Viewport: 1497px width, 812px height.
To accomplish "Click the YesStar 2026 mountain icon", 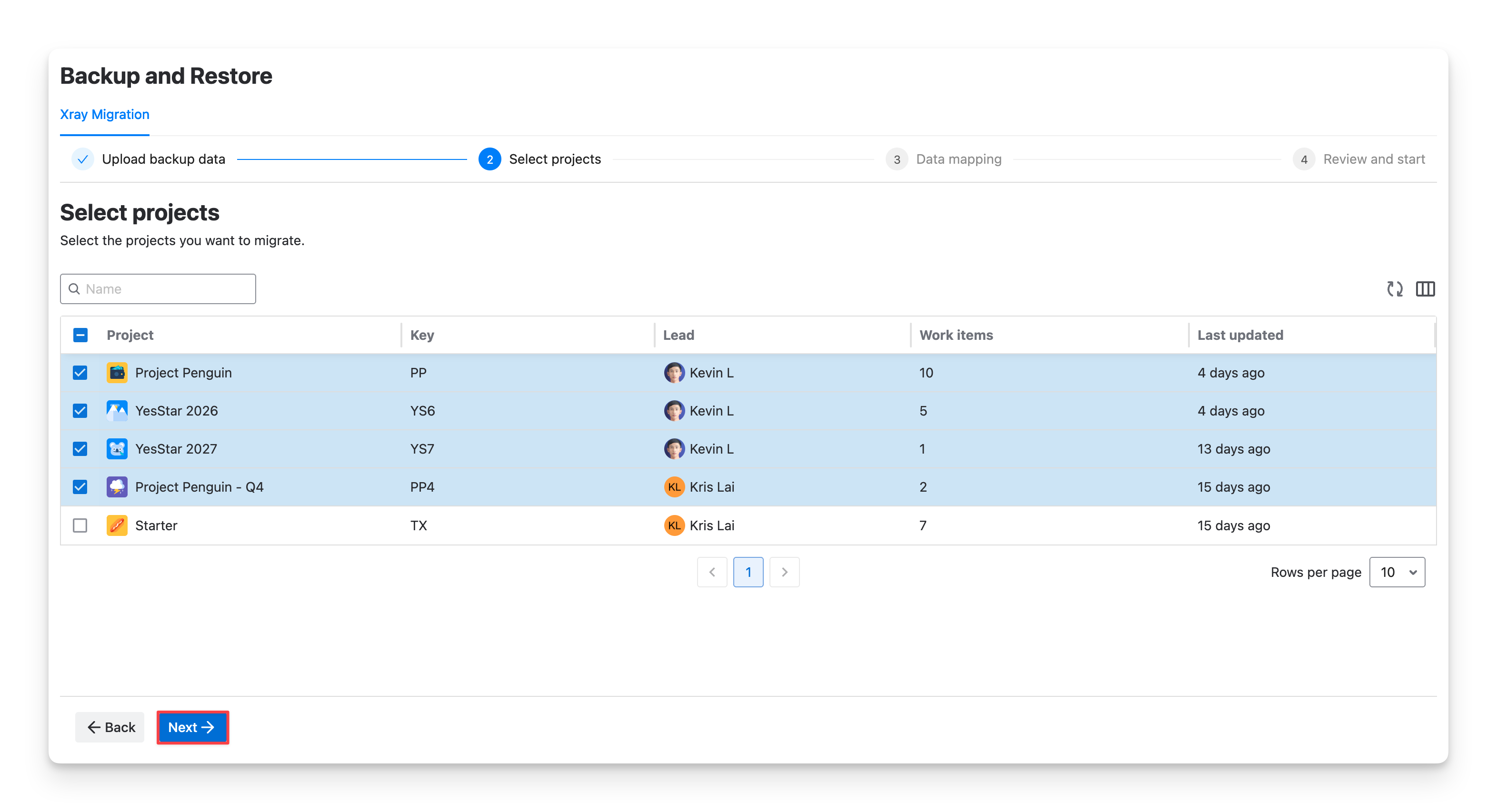I will [117, 411].
